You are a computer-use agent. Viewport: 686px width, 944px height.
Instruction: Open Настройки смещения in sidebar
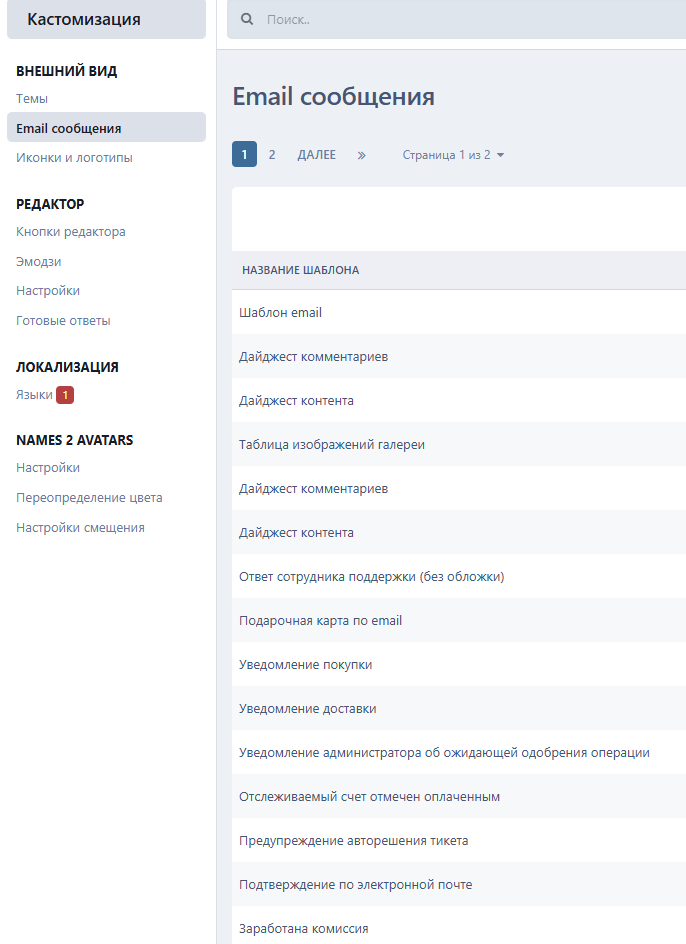(x=80, y=528)
